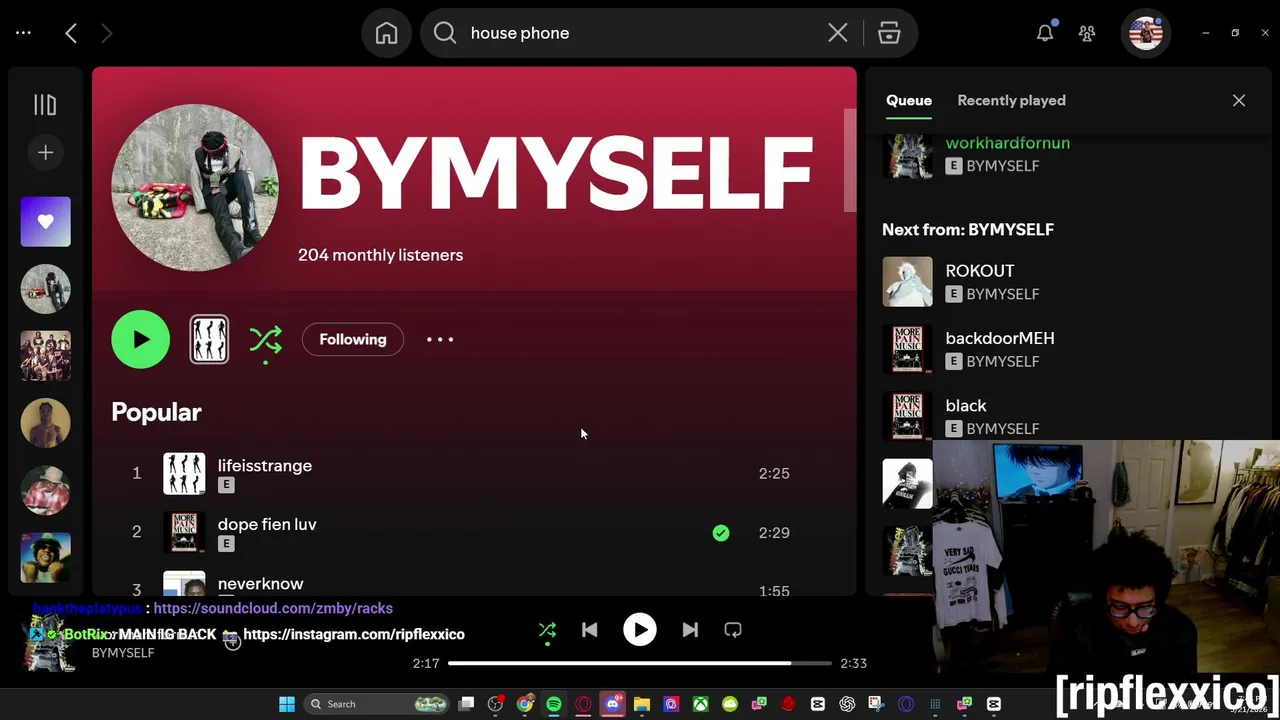Switch to the Queue tab
The height and width of the screenshot is (720, 1280).
(909, 100)
